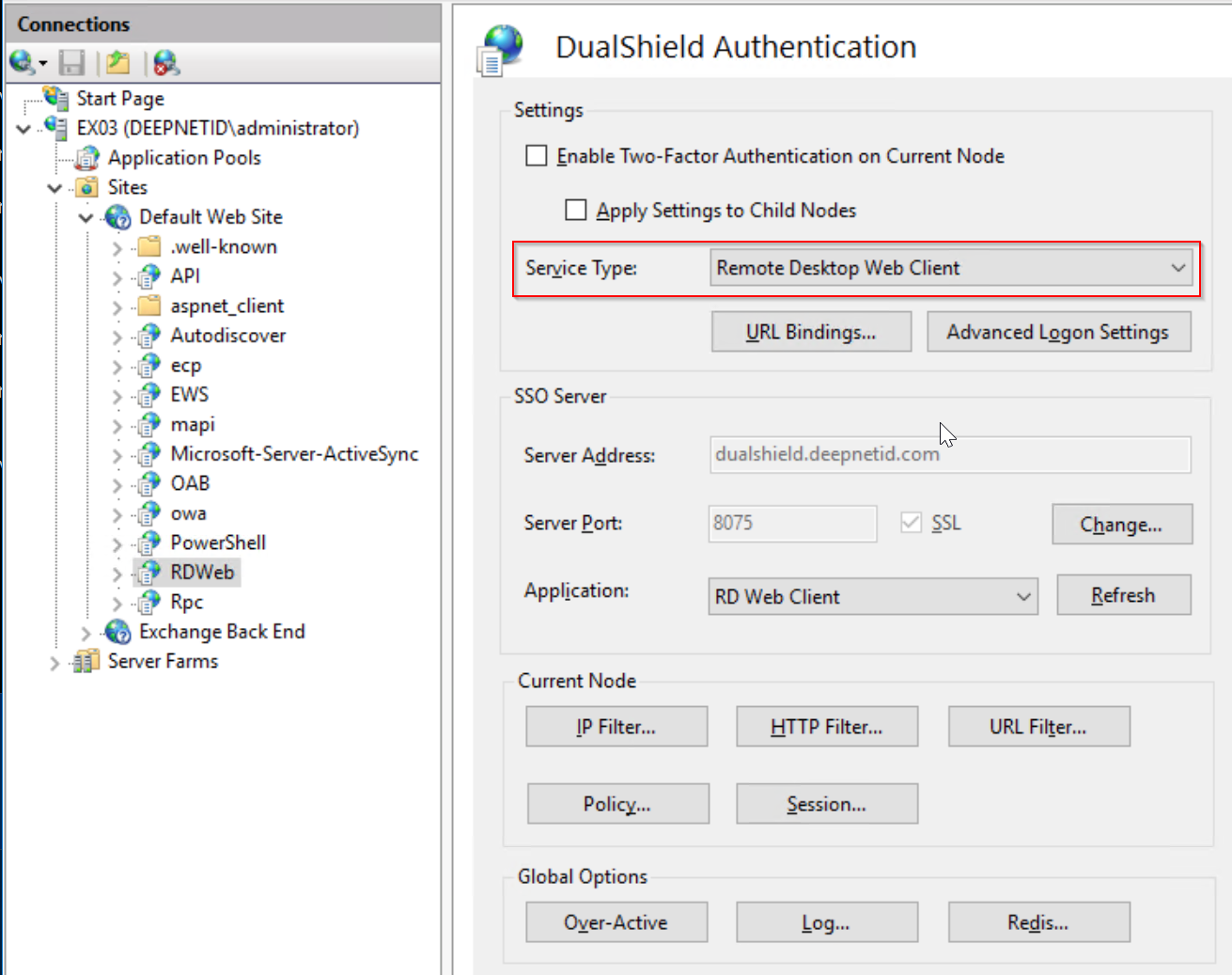Select the PowerShell virtual directory

coord(217,543)
